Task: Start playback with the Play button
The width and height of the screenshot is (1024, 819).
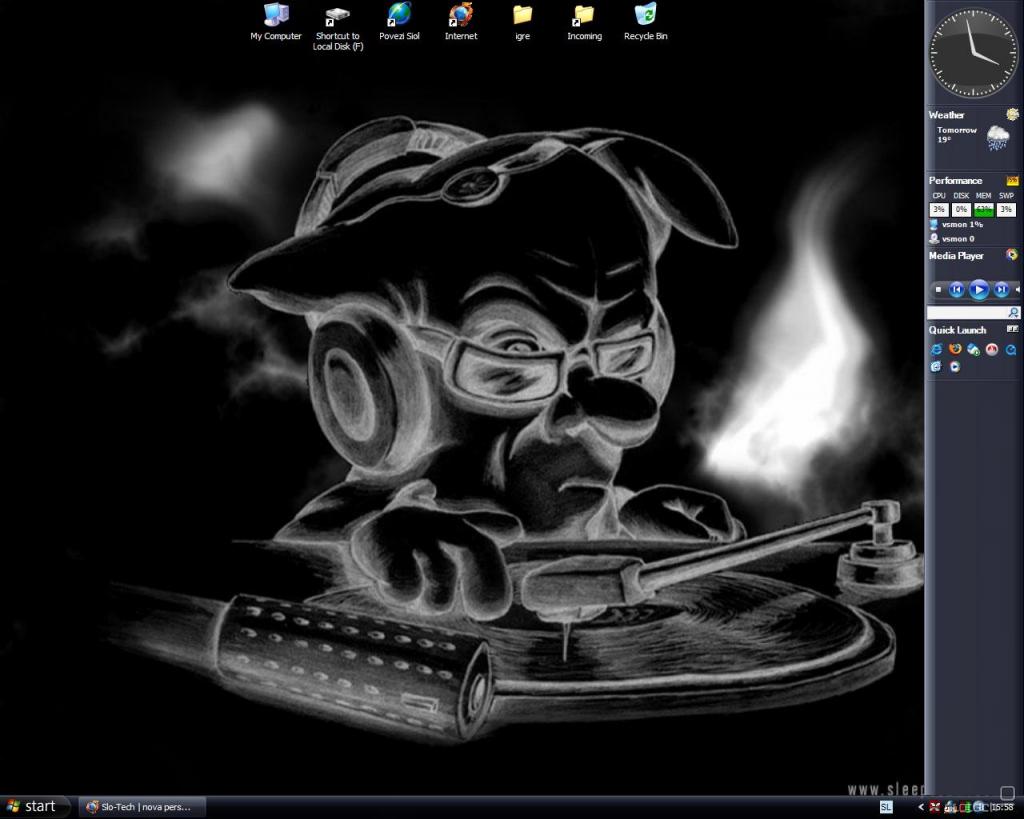Action: coord(978,289)
